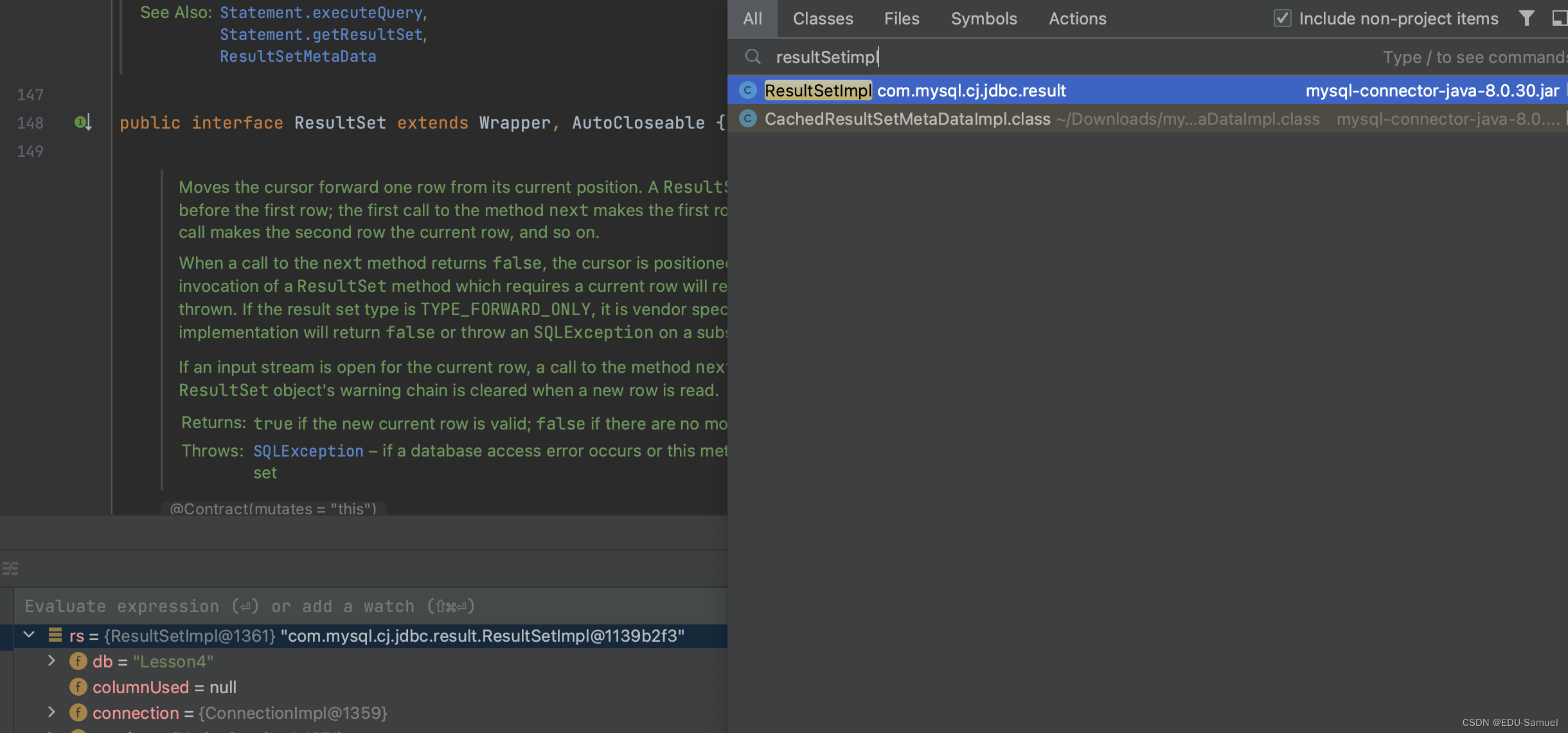Open SQLException link in Throws section
The height and width of the screenshot is (733, 1568).
pyautogui.click(x=308, y=451)
